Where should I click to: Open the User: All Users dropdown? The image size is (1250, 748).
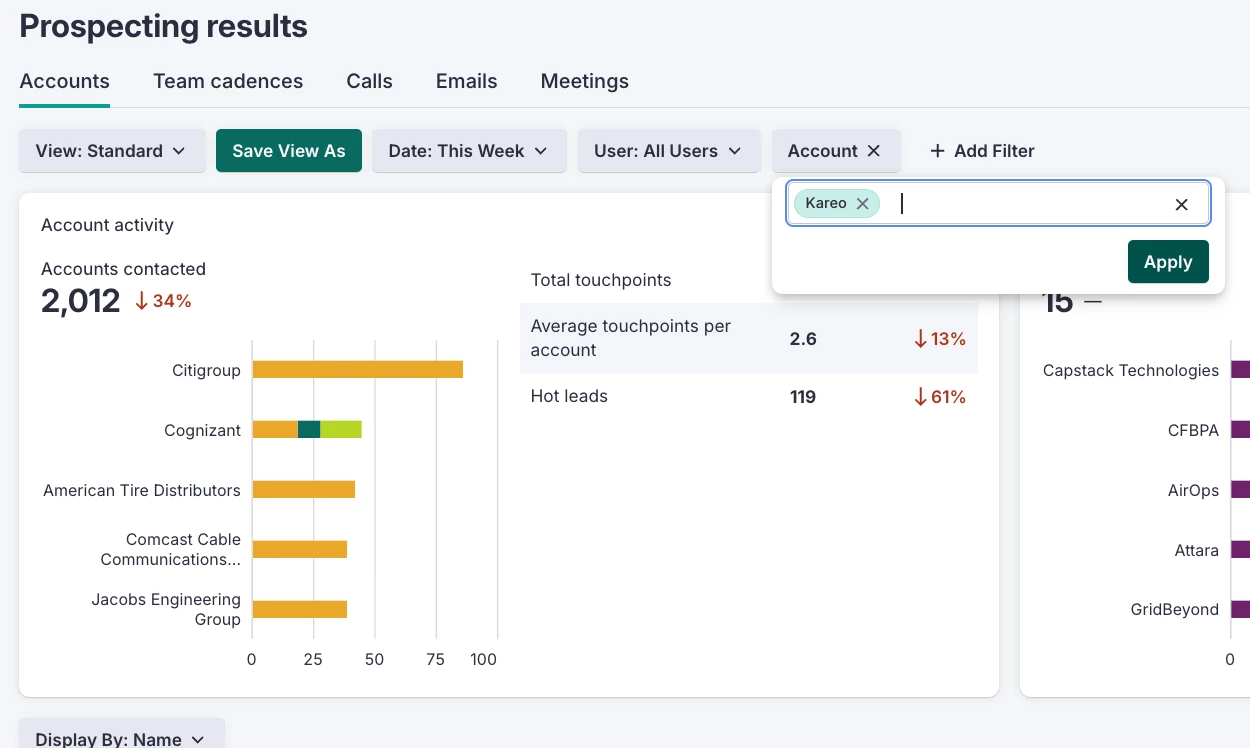coord(668,151)
